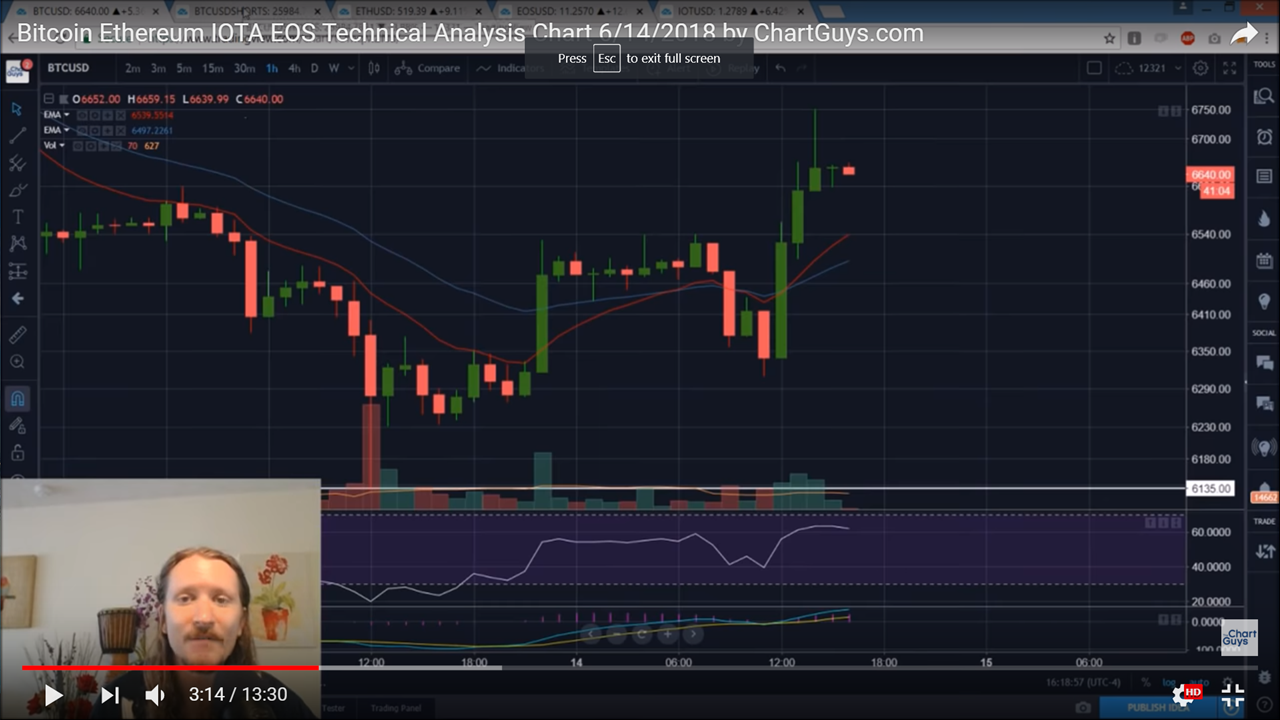Open the prediction and measurement tools

(x=17, y=271)
